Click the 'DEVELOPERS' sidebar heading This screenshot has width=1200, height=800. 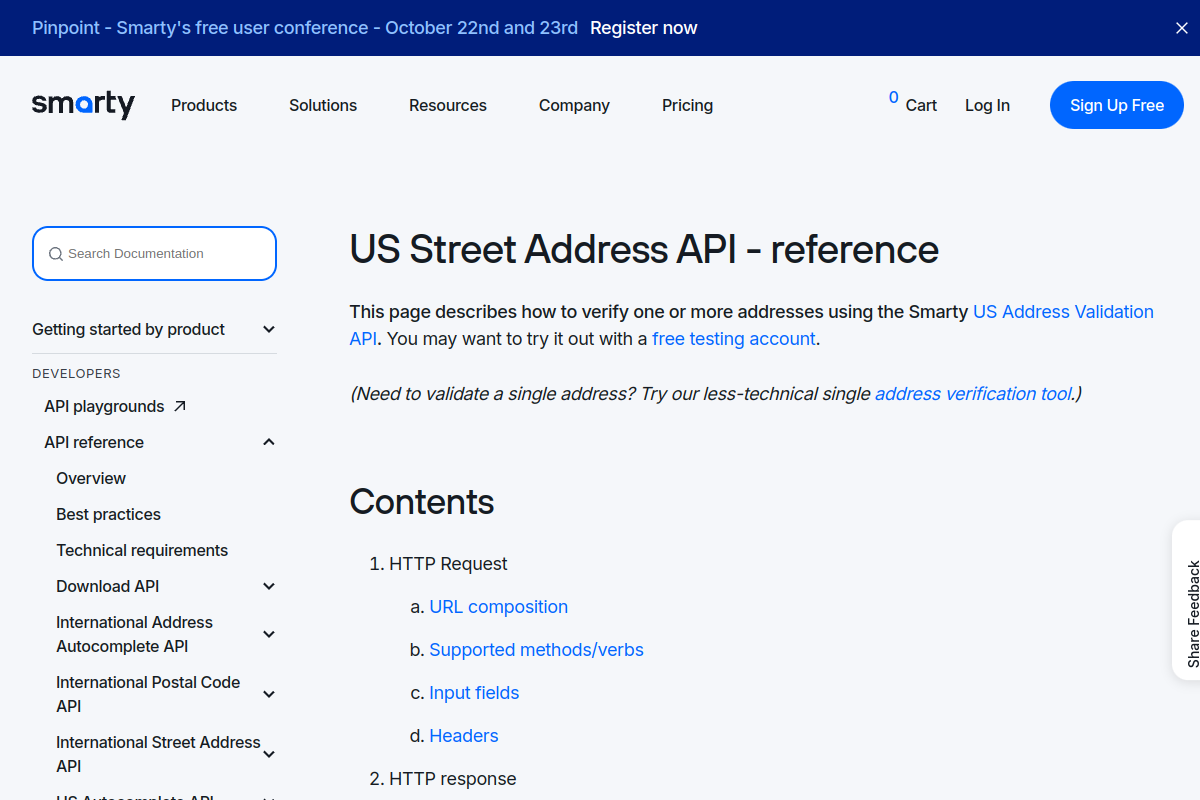point(76,374)
